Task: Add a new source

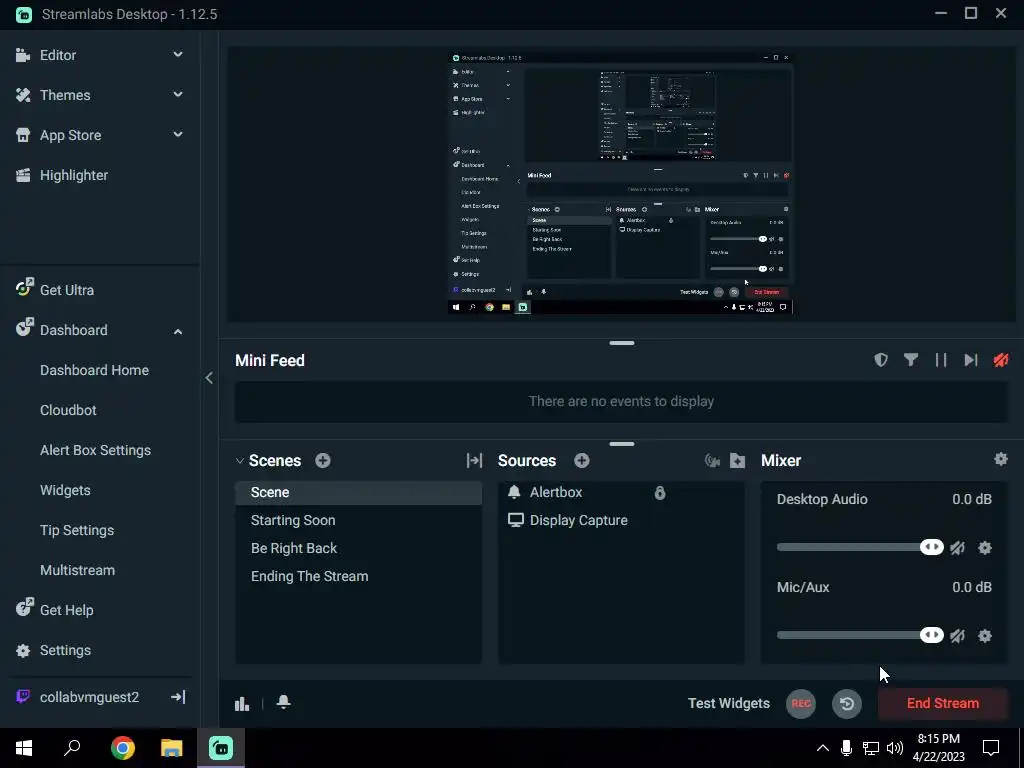Action: (x=582, y=460)
